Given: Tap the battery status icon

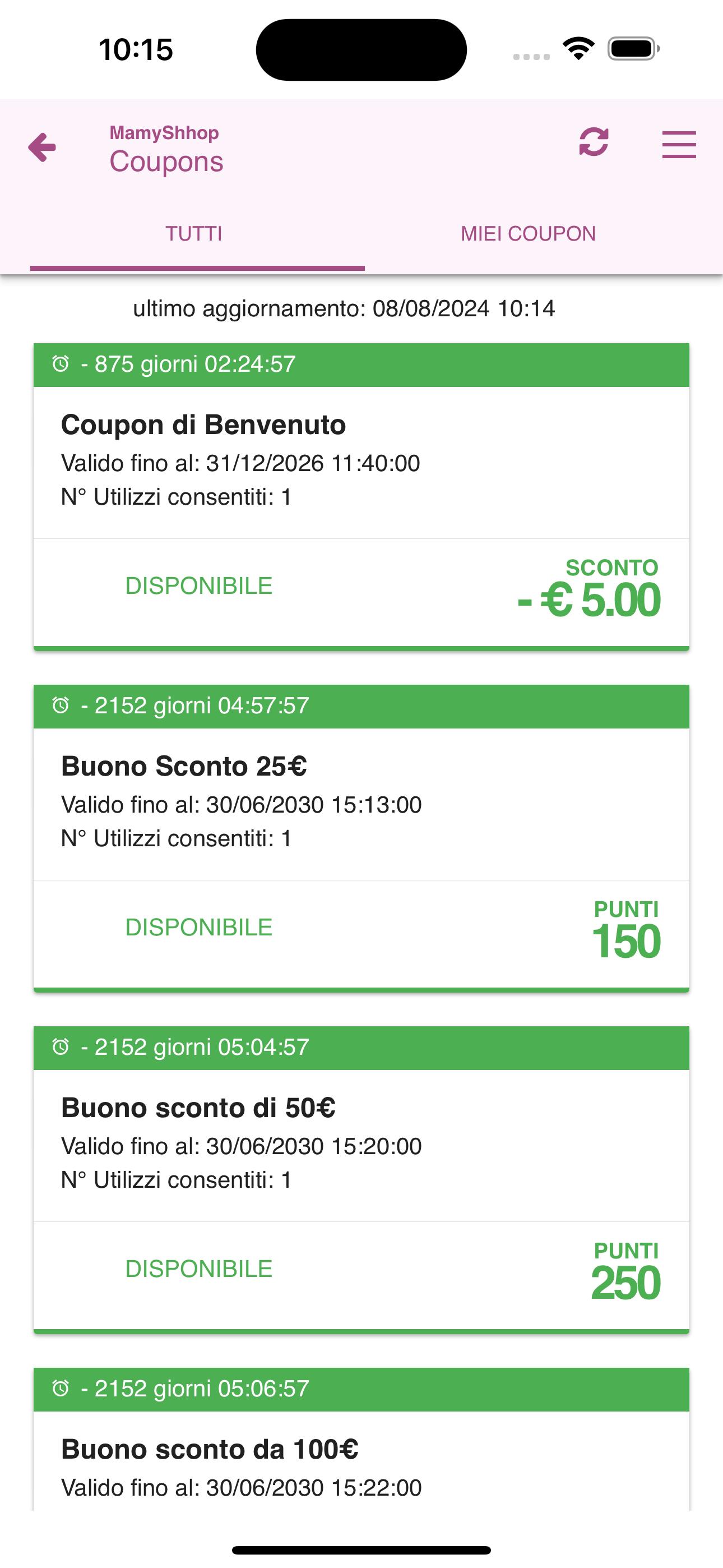Looking at the screenshot, I should click(633, 49).
